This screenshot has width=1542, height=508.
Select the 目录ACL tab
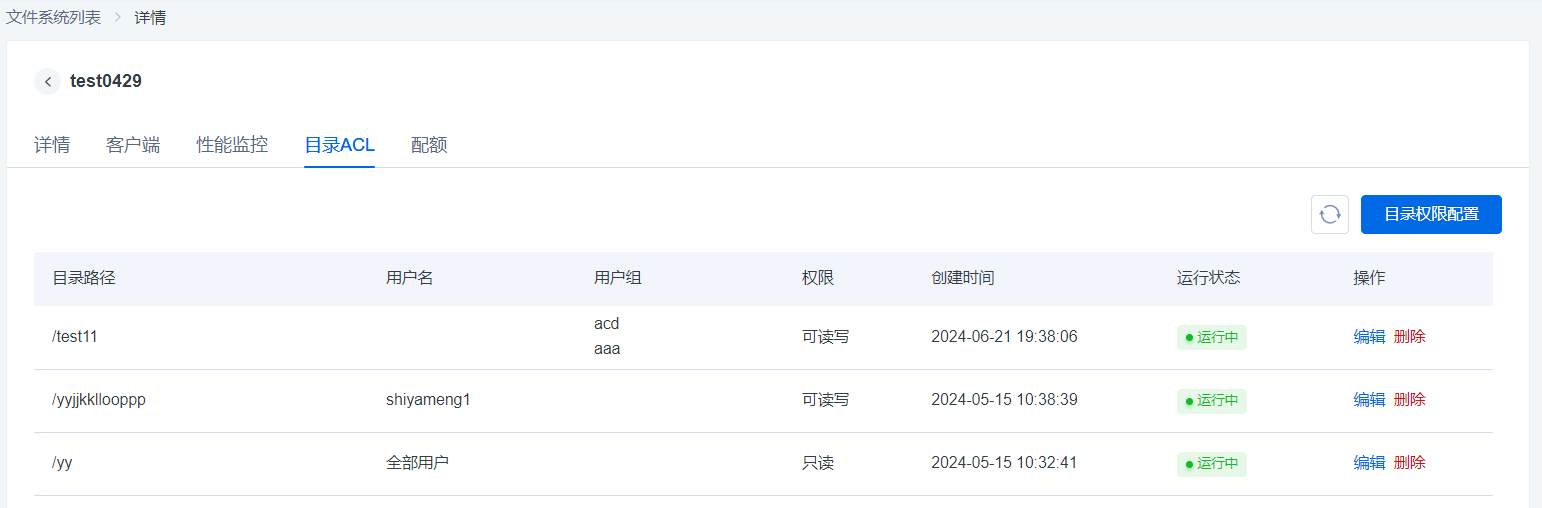pyautogui.click(x=340, y=145)
